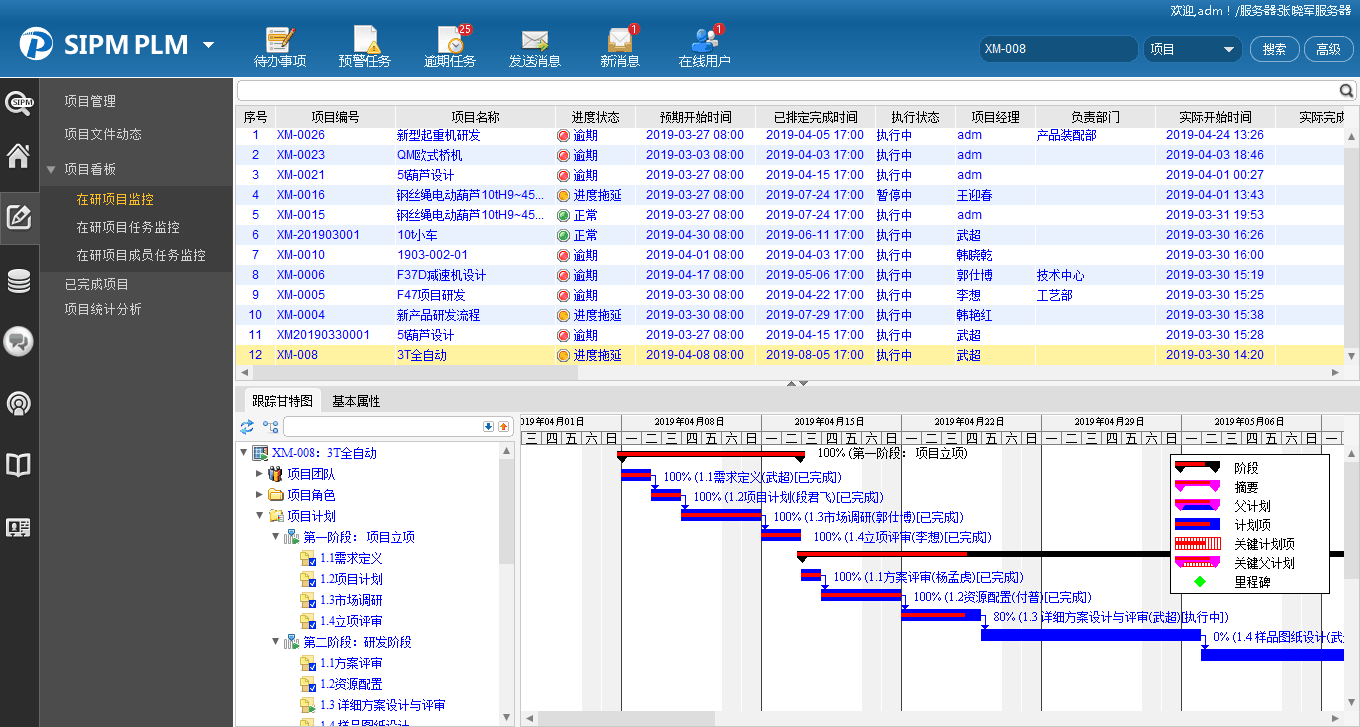Click the home icon in left sidebar
The width and height of the screenshot is (1360, 727).
(x=19, y=157)
